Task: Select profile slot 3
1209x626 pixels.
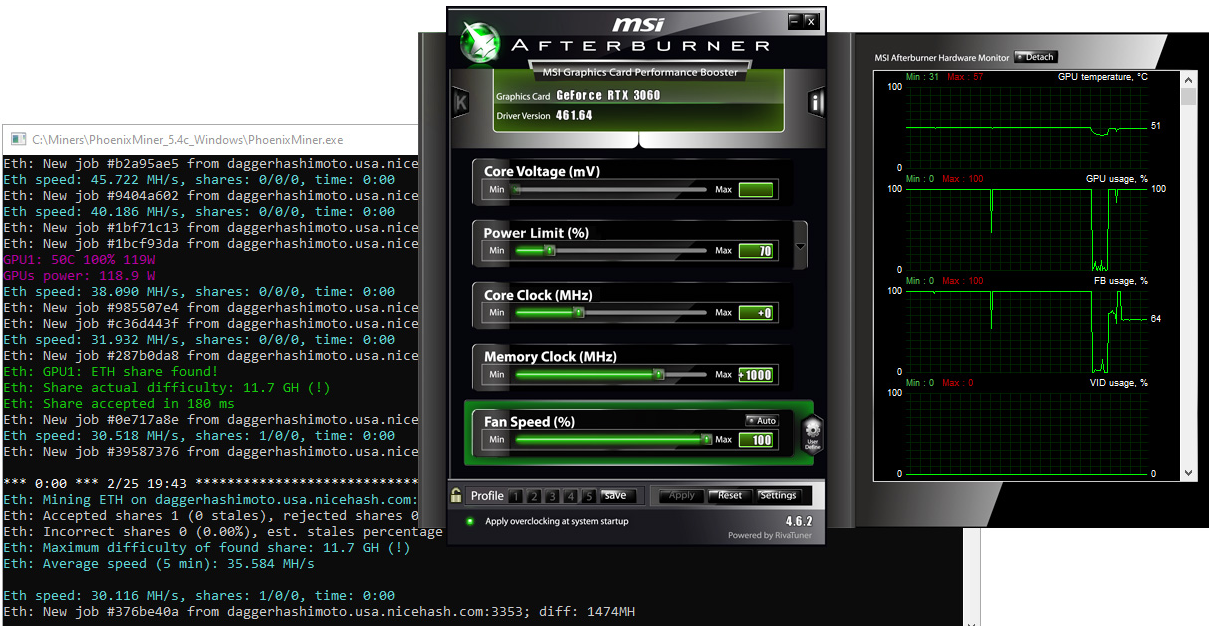Action: 552,496
